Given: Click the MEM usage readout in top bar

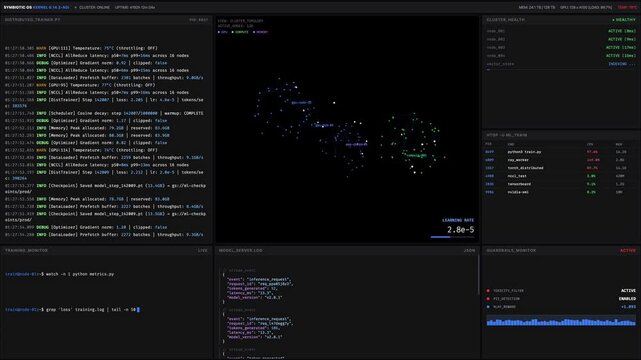Looking at the screenshot, I should pyautogui.click(x=537, y=7).
